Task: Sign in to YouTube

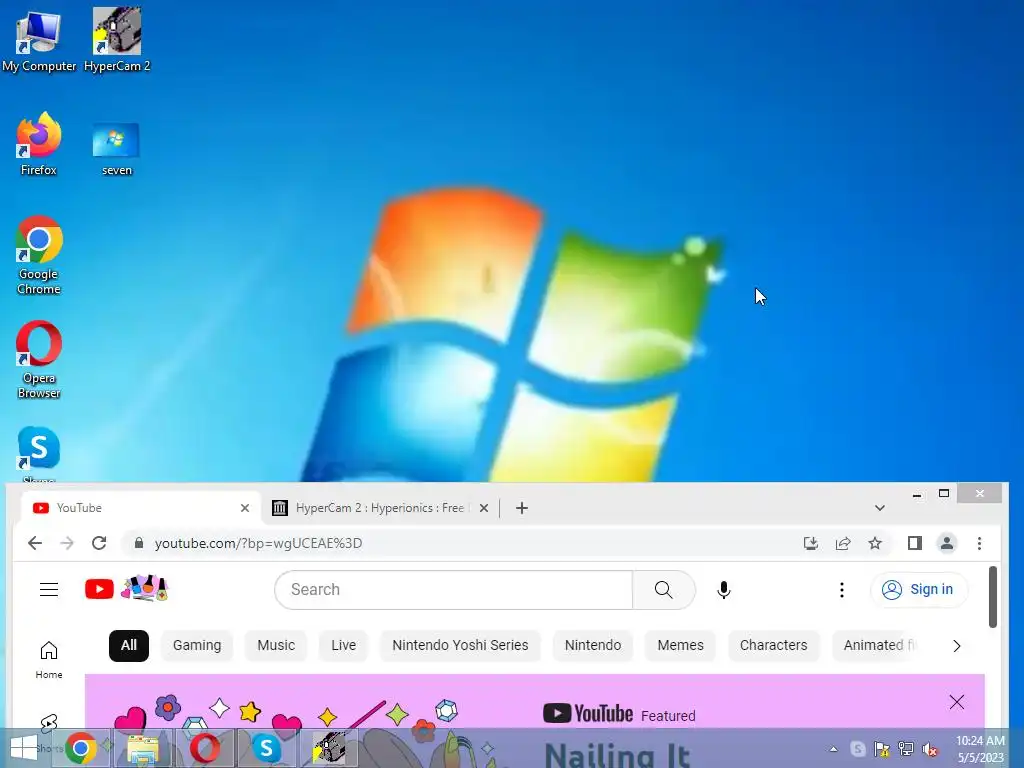Action: pyautogui.click(x=919, y=590)
